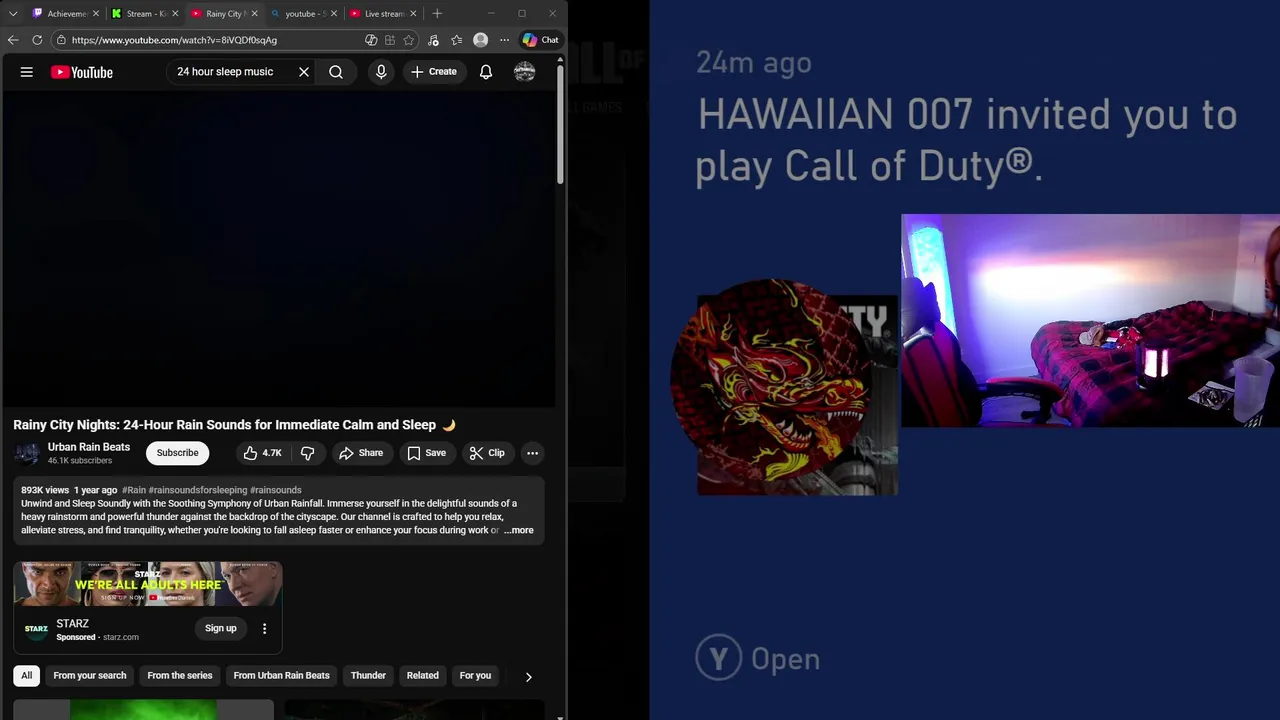Open browser favorites list icon
This screenshot has width=1280, height=720.
click(x=457, y=40)
